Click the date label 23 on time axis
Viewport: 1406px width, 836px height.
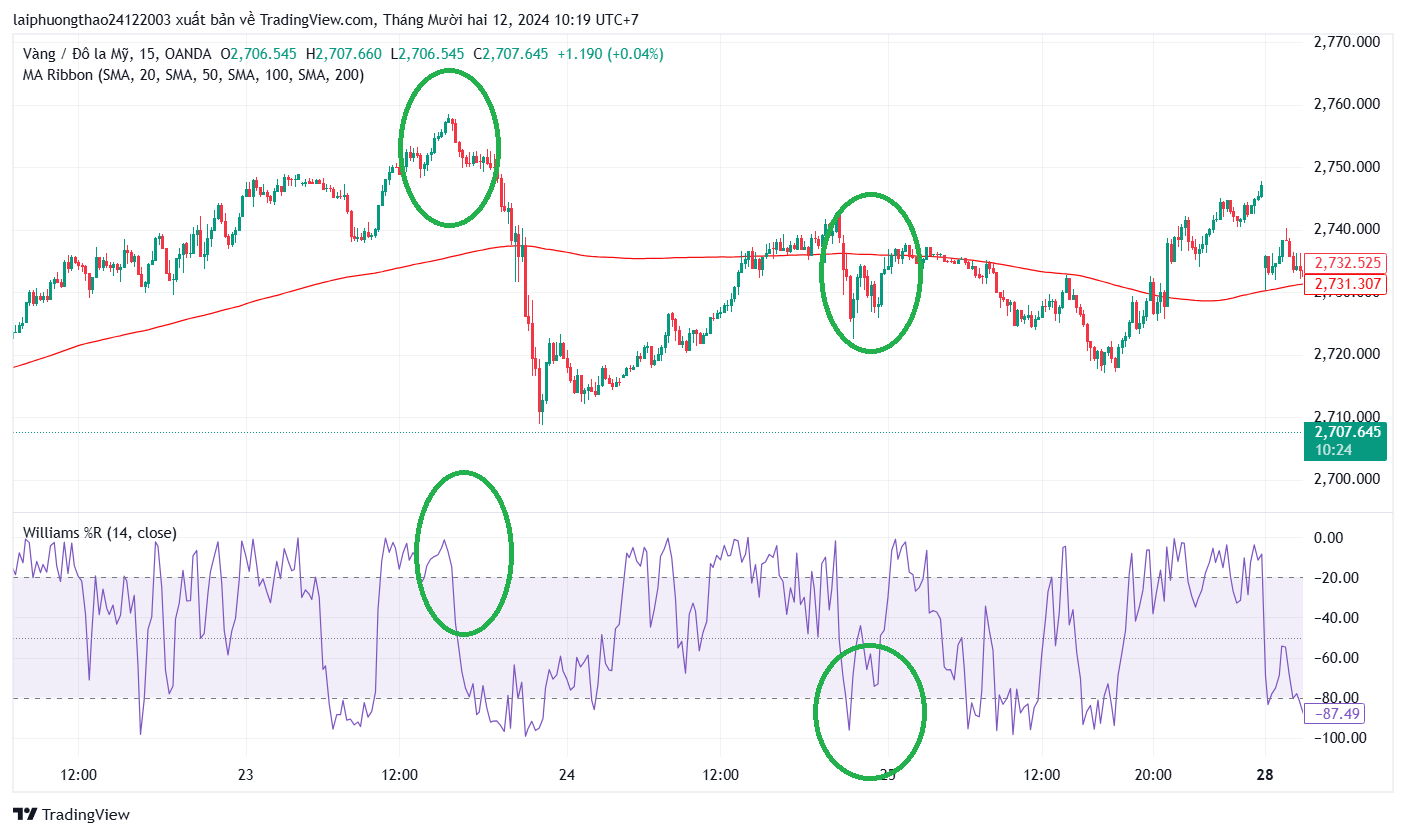246,775
